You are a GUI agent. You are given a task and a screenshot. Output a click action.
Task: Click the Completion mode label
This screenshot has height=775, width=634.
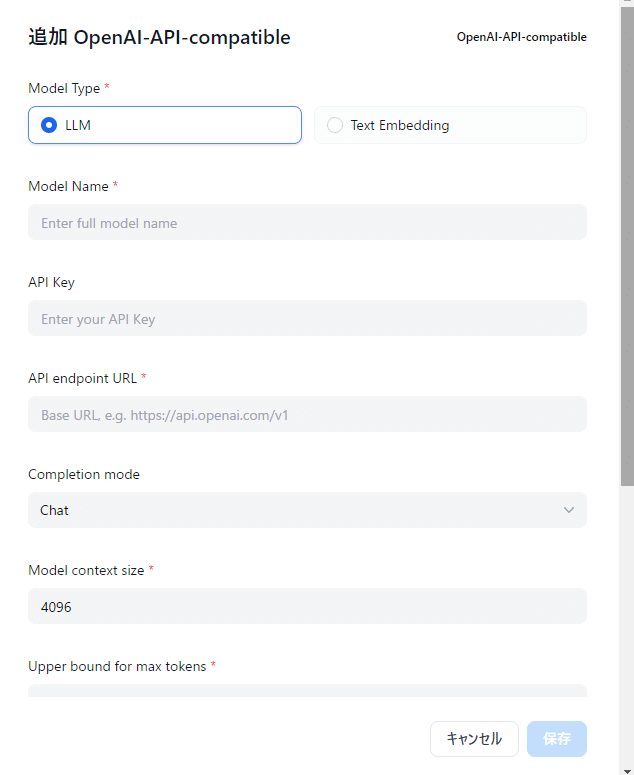pyautogui.click(x=84, y=474)
